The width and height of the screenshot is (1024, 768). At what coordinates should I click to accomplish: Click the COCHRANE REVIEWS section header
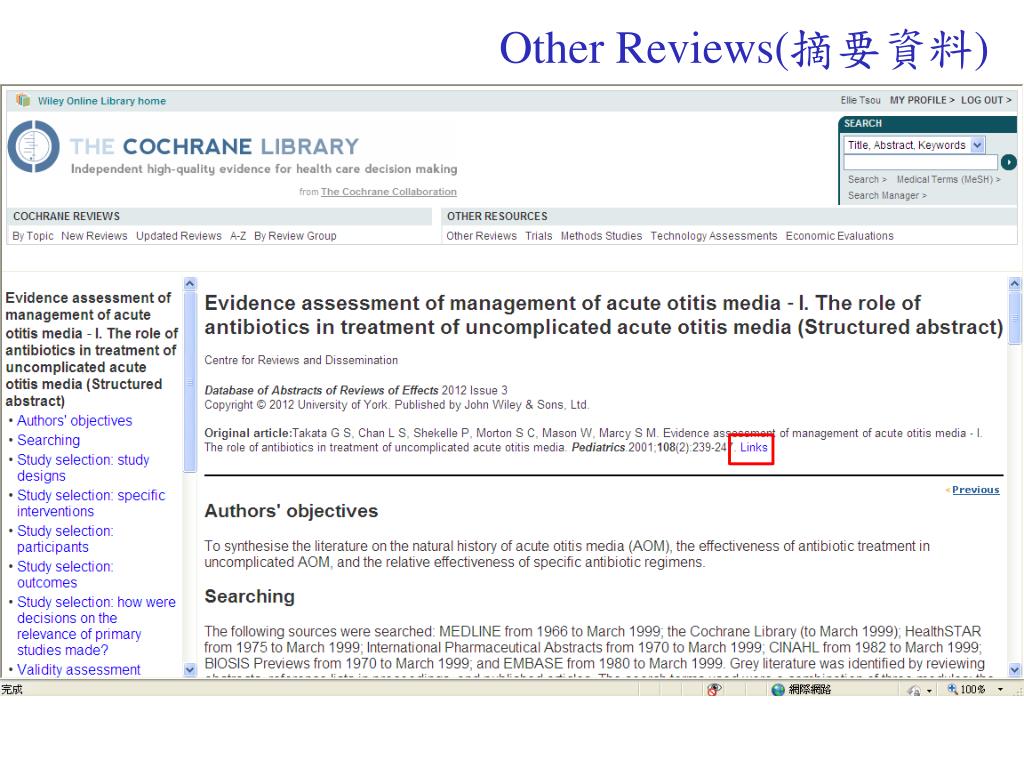pyautogui.click(x=67, y=216)
